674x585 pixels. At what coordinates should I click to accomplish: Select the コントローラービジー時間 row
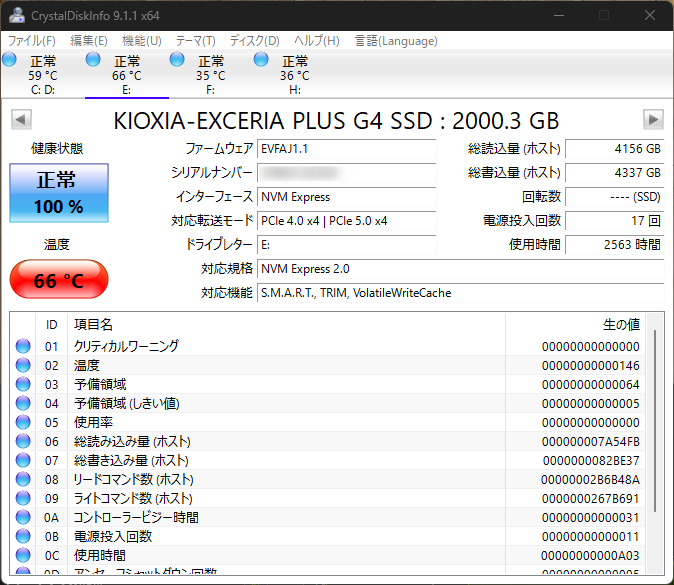click(x=328, y=517)
